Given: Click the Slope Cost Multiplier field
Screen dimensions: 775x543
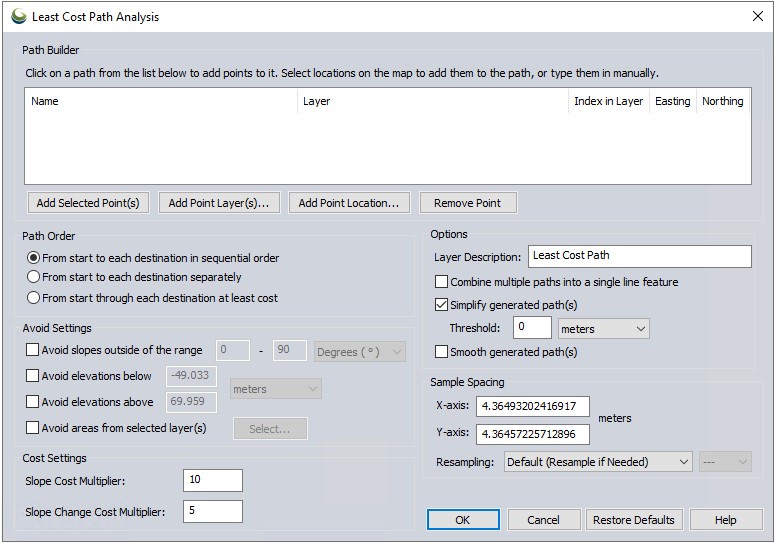Looking at the screenshot, I should click(213, 480).
